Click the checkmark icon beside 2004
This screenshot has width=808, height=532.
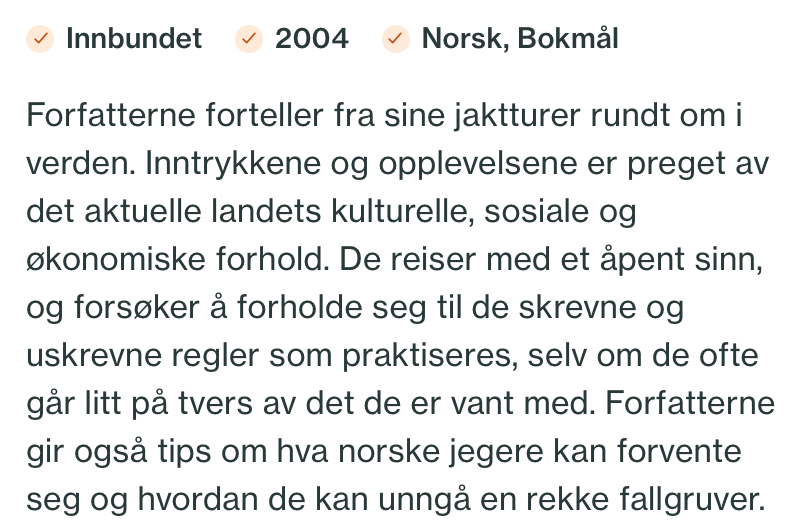pyautogui.click(x=249, y=39)
